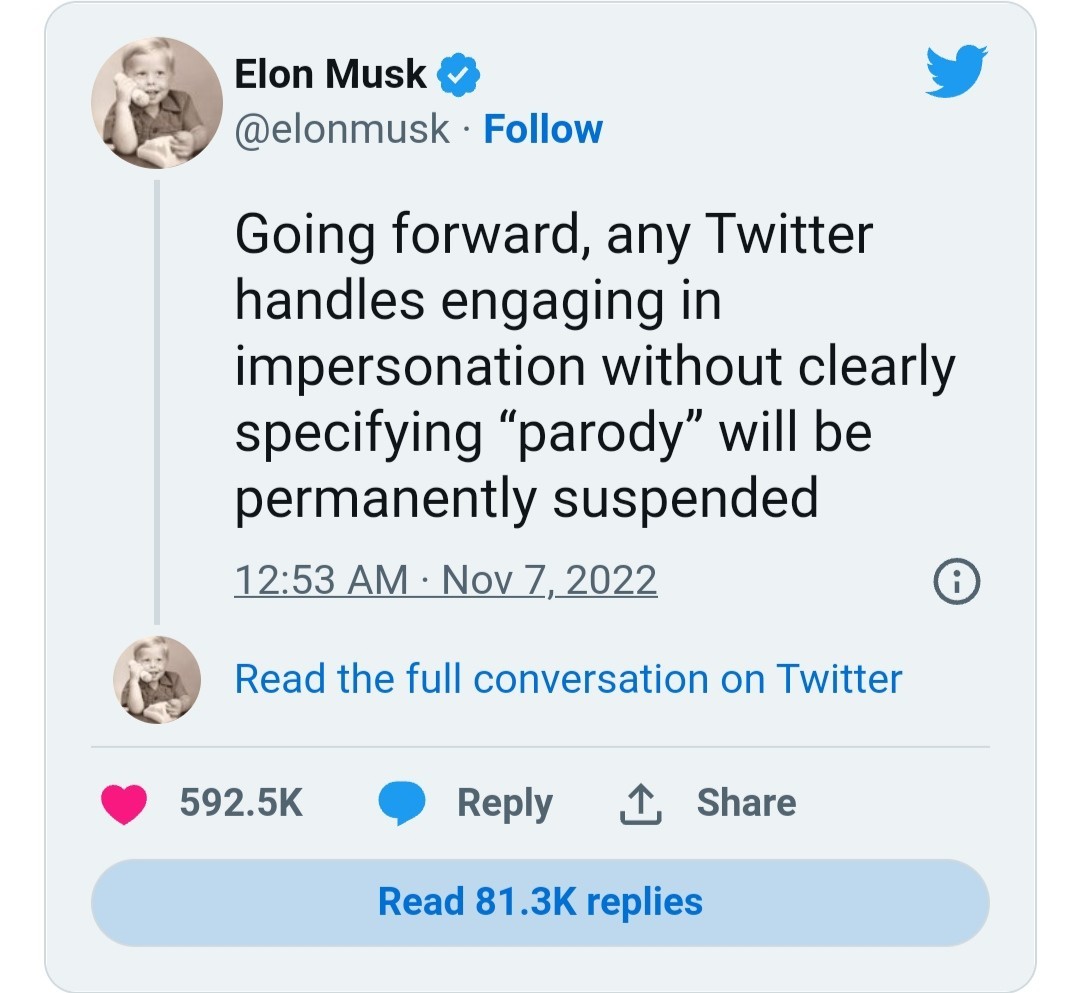The height and width of the screenshot is (993, 1080).
Task: Open the Elon Musk display name
Action: [x=330, y=75]
